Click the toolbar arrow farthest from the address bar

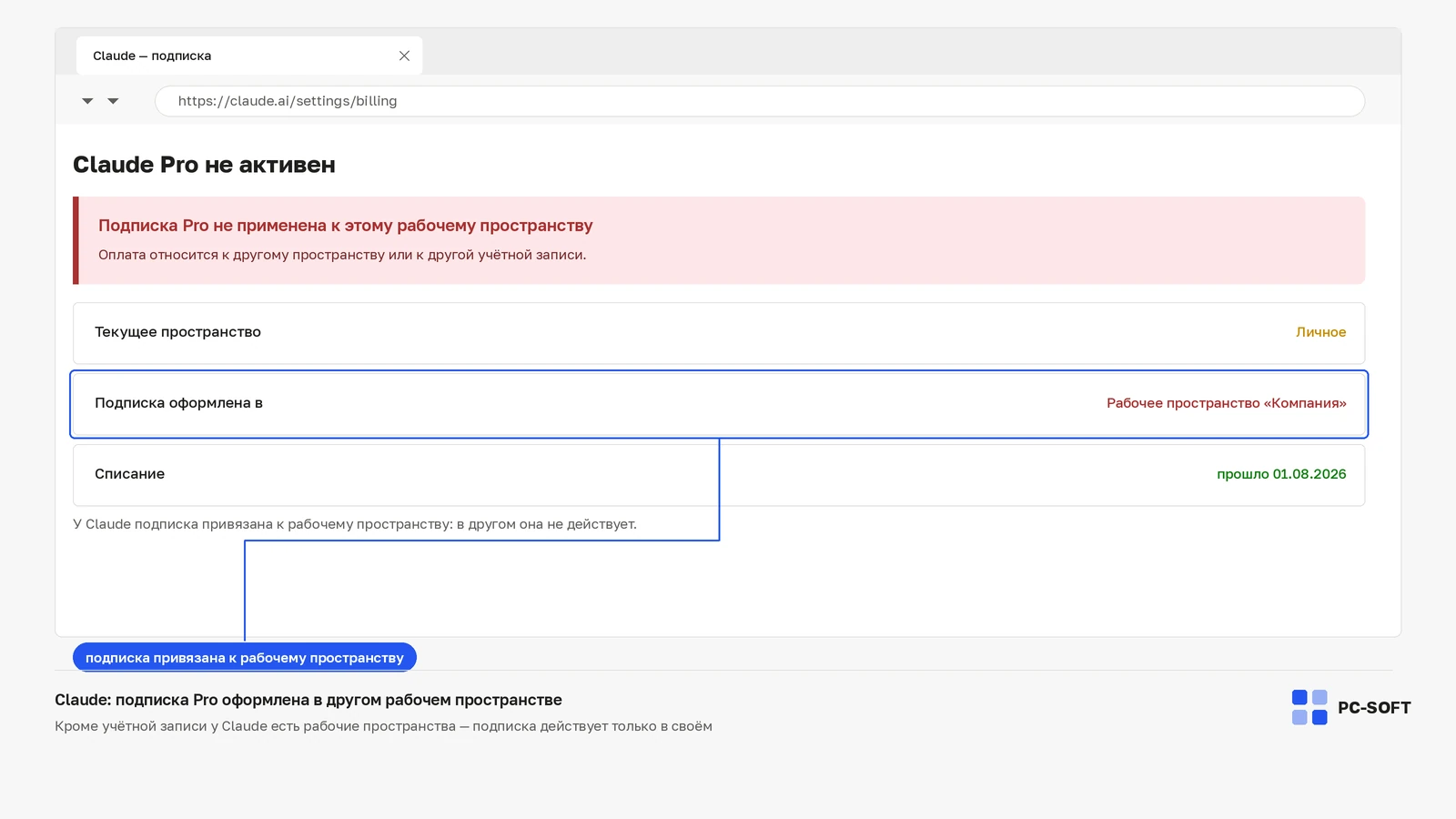(x=87, y=101)
